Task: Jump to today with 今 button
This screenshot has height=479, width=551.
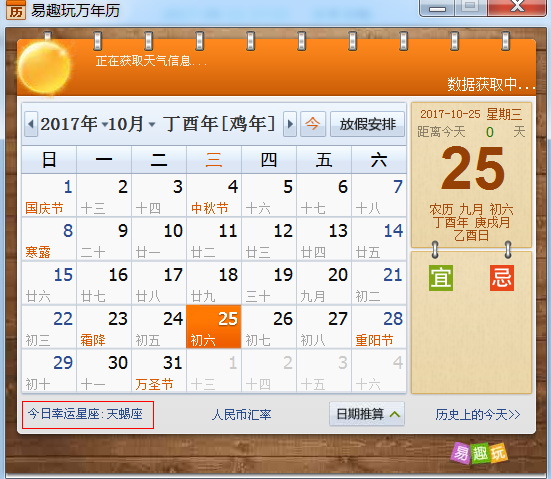Action: (x=313, y=124)
